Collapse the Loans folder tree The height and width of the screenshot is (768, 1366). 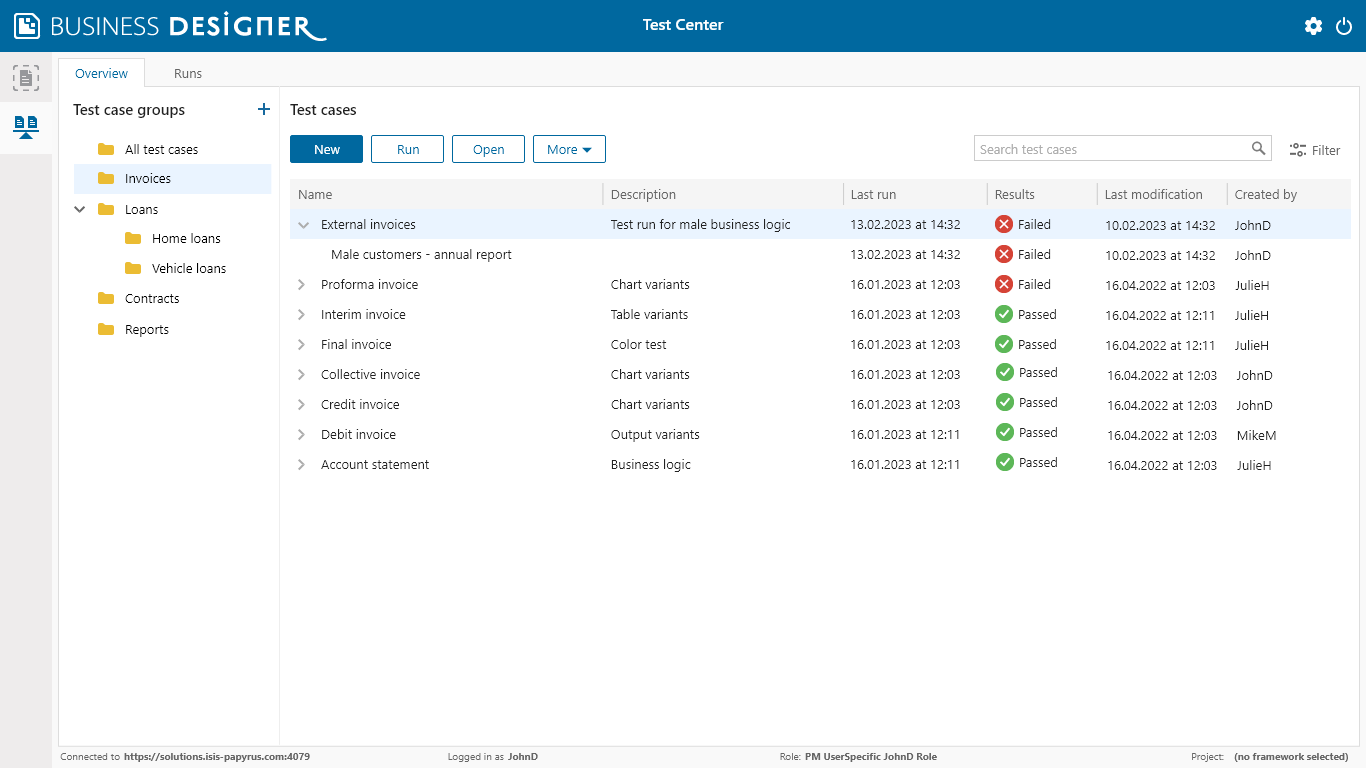coord(81,209)
